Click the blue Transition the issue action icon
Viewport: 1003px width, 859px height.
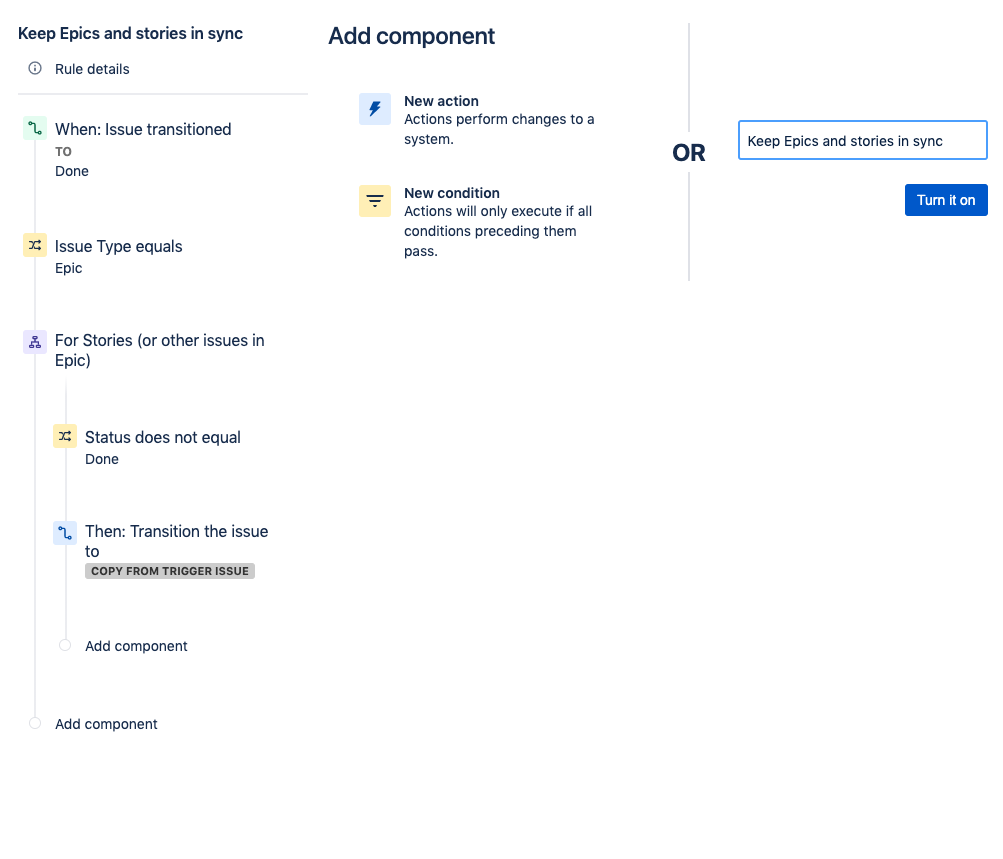click(x=64, y=532)
